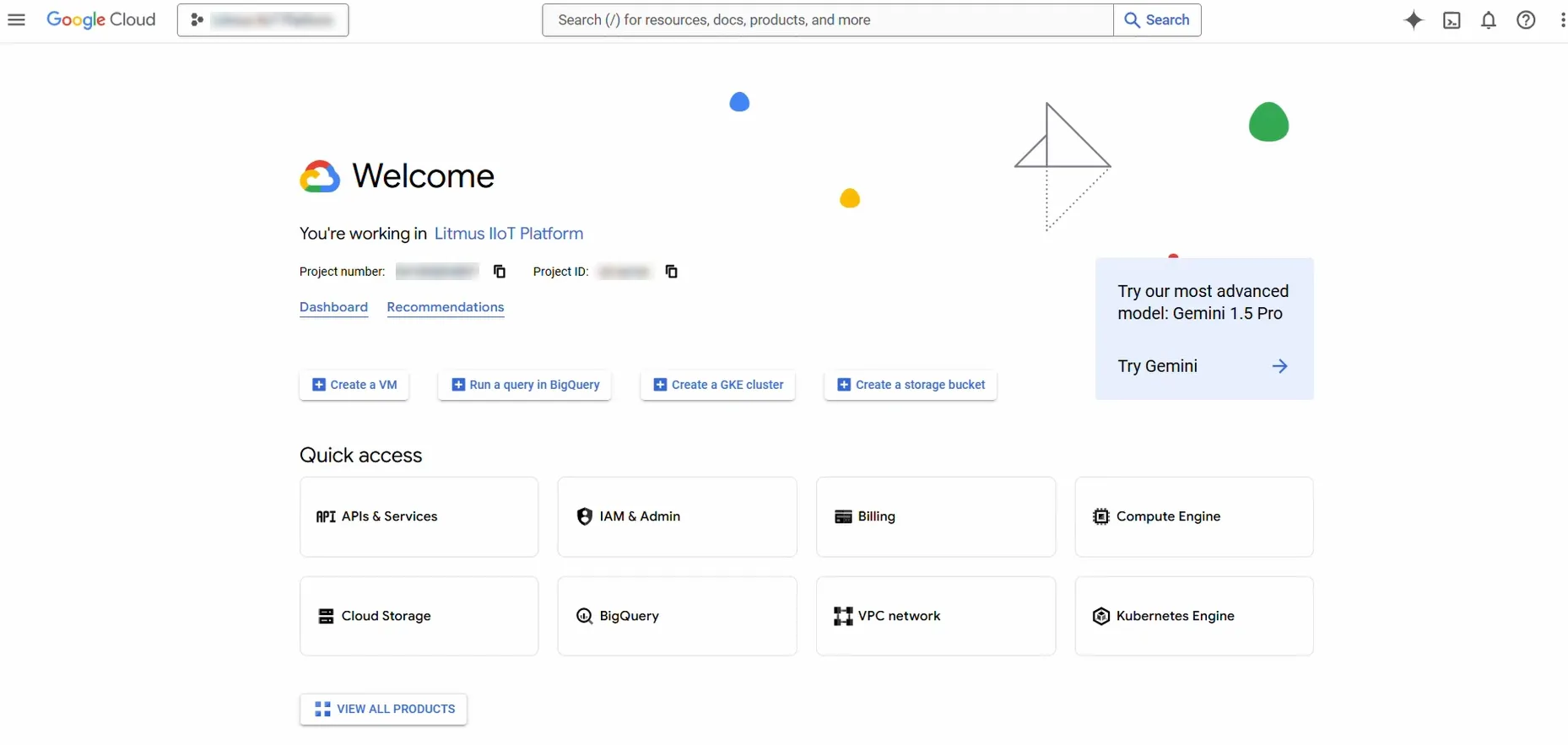Image resolution: width=1568 pixels, height=745 pixels.
Task: Open Cloud Storage quick access card
Action: coord(419,616)
